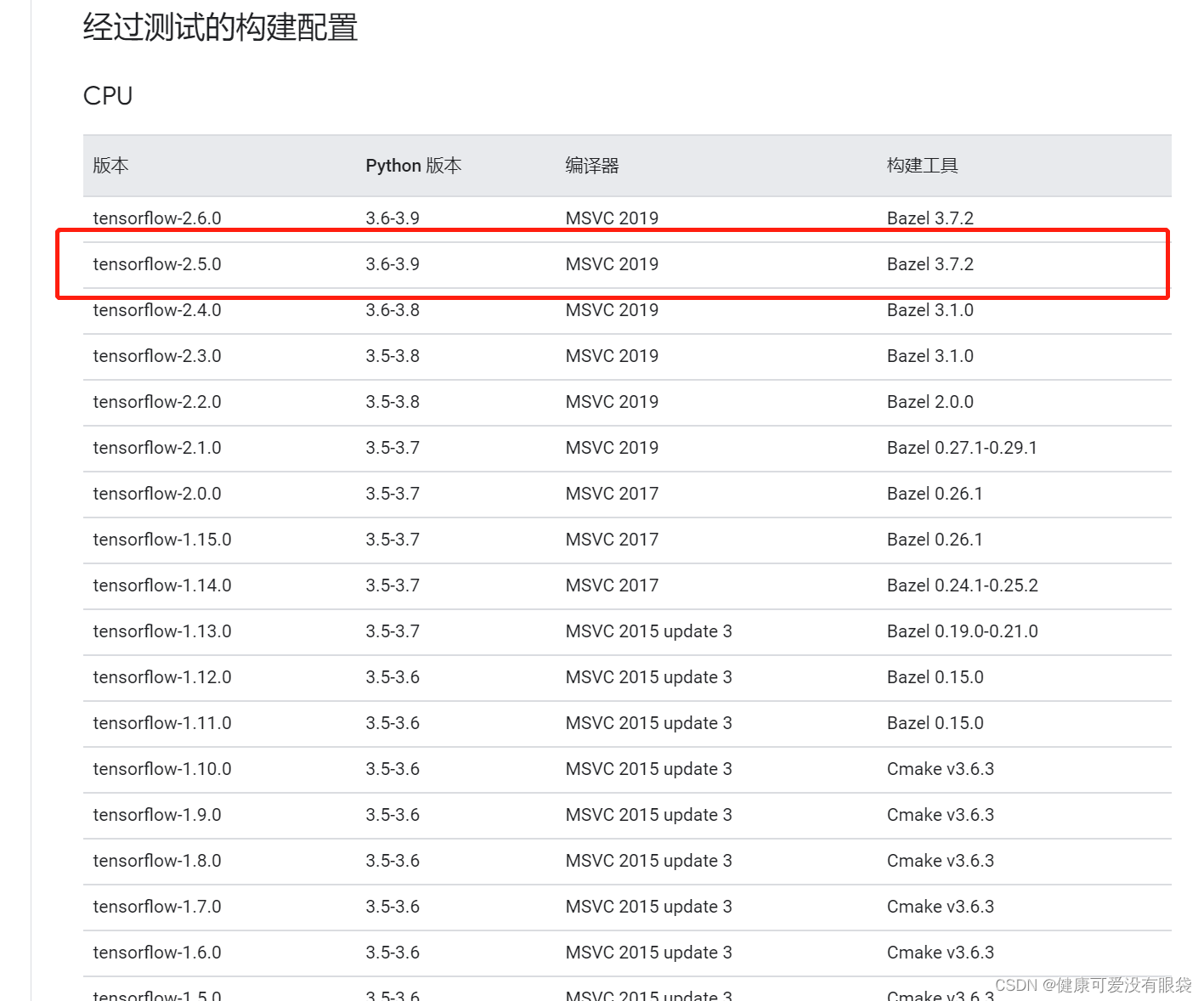Click MSVC 2017 in tensorflow-2.0.0 row

612,494
